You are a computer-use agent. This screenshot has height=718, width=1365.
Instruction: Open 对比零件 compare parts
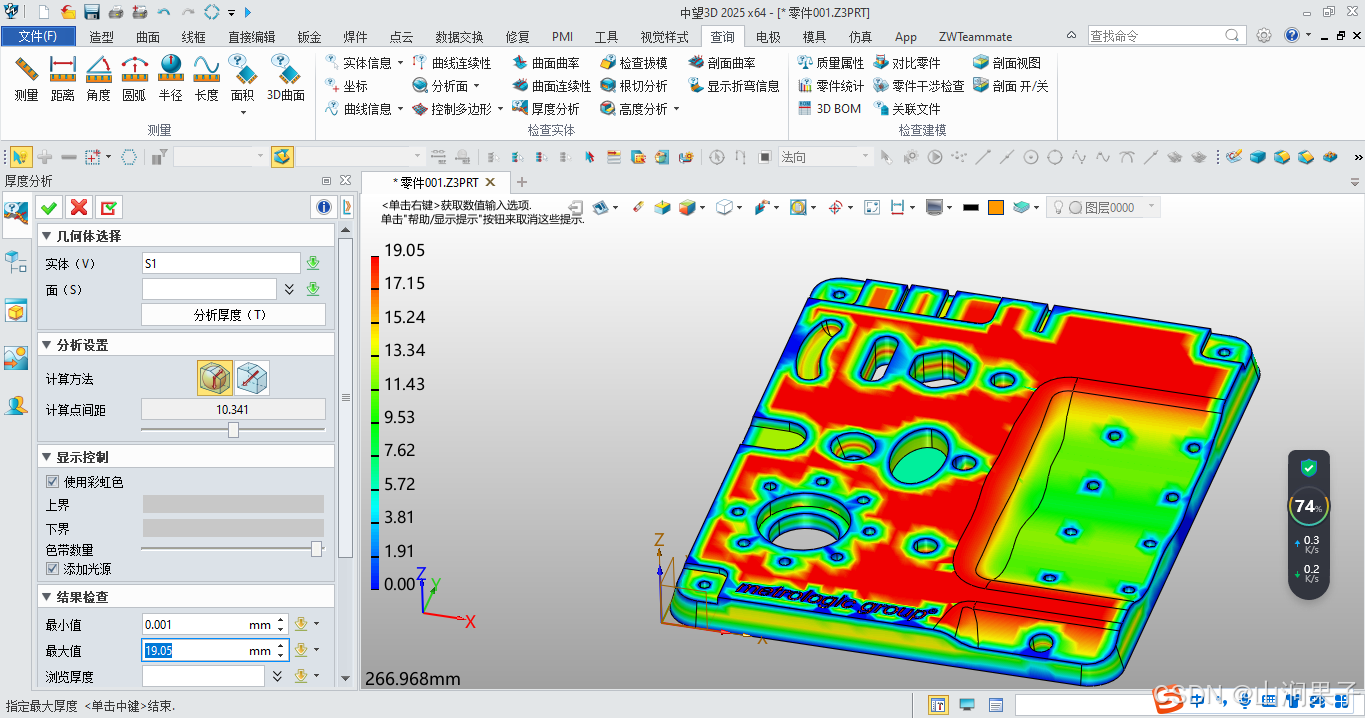click(x=907, y=63)
